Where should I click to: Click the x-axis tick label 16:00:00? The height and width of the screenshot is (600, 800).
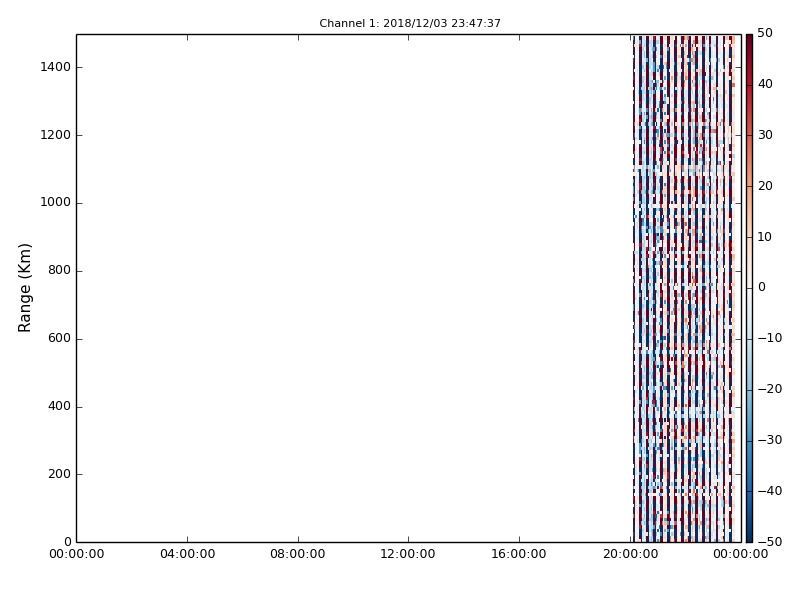[x=519, y=554]
